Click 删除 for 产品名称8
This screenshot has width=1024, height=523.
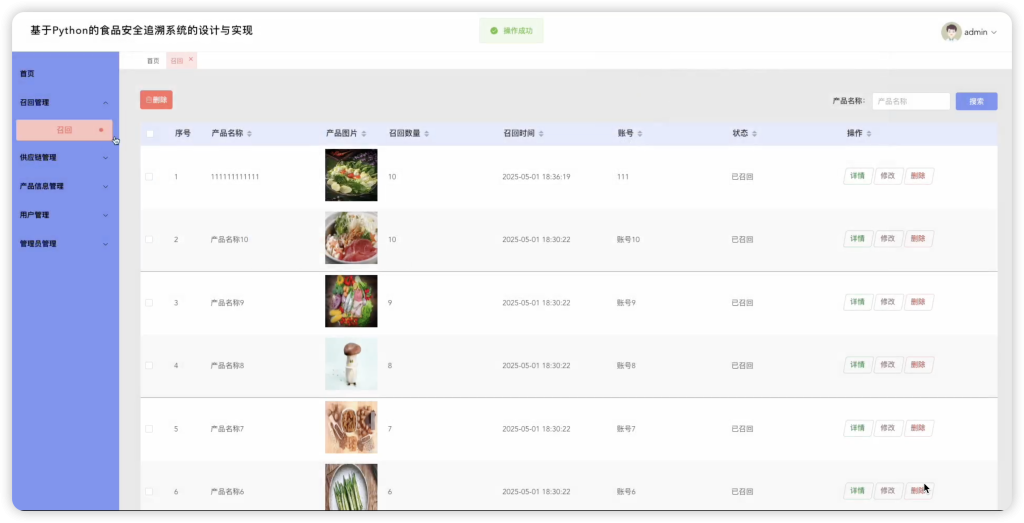coord(919,365)
